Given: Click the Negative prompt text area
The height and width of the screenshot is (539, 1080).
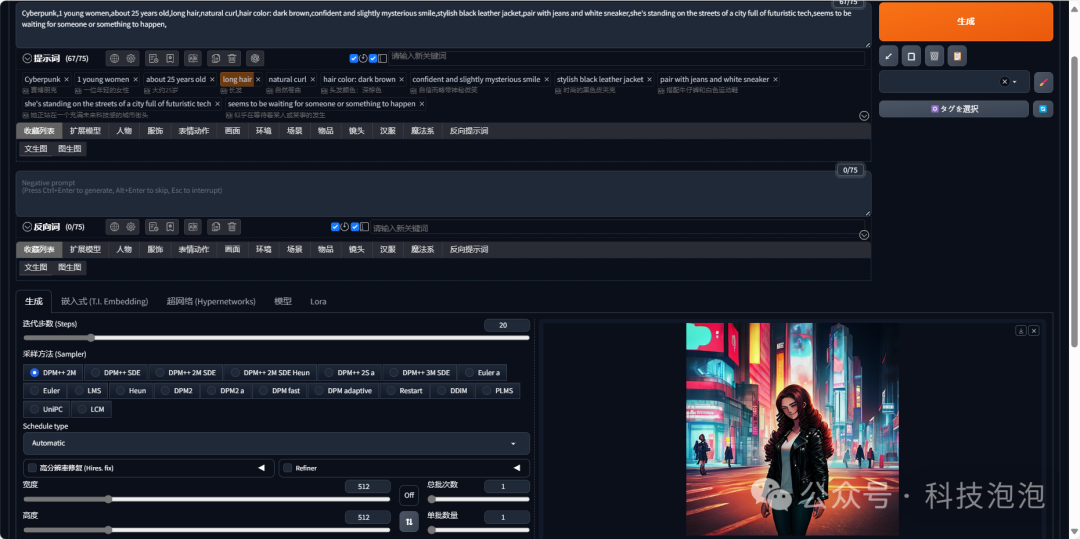Looking at the screenshot, I should [x=443, y=193].
